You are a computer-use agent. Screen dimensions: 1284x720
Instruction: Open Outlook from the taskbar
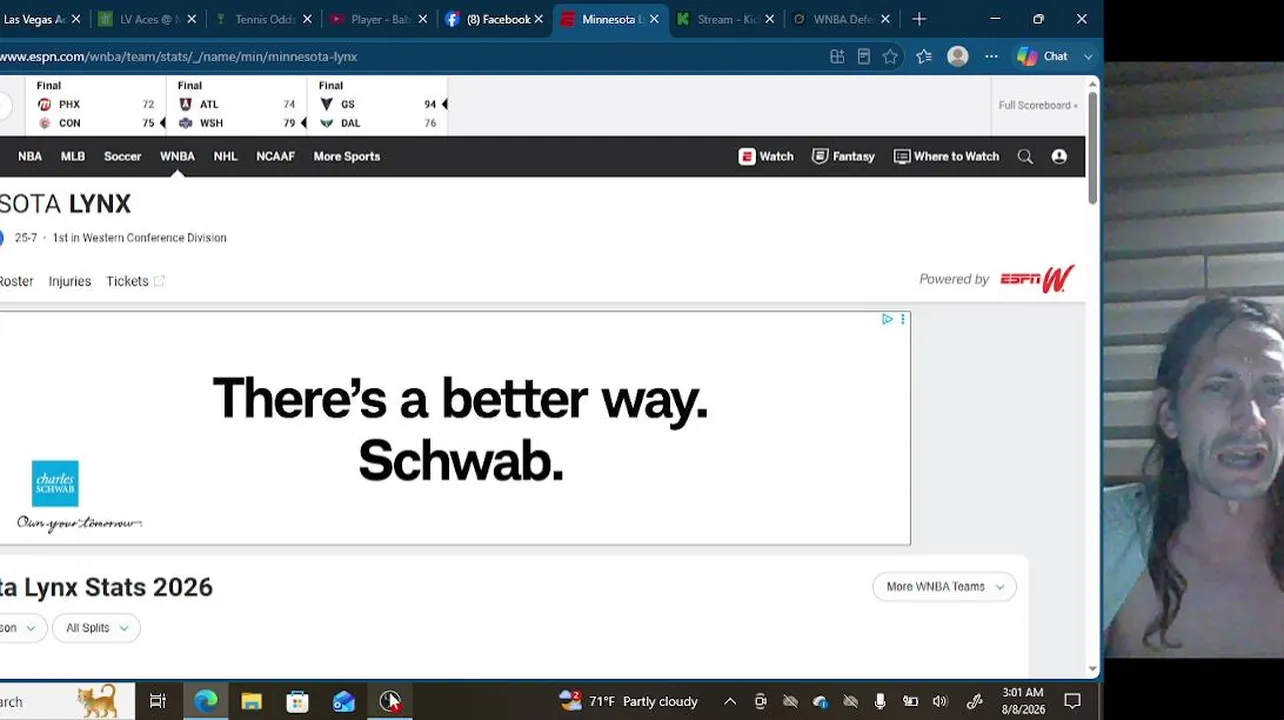[344, 701]
